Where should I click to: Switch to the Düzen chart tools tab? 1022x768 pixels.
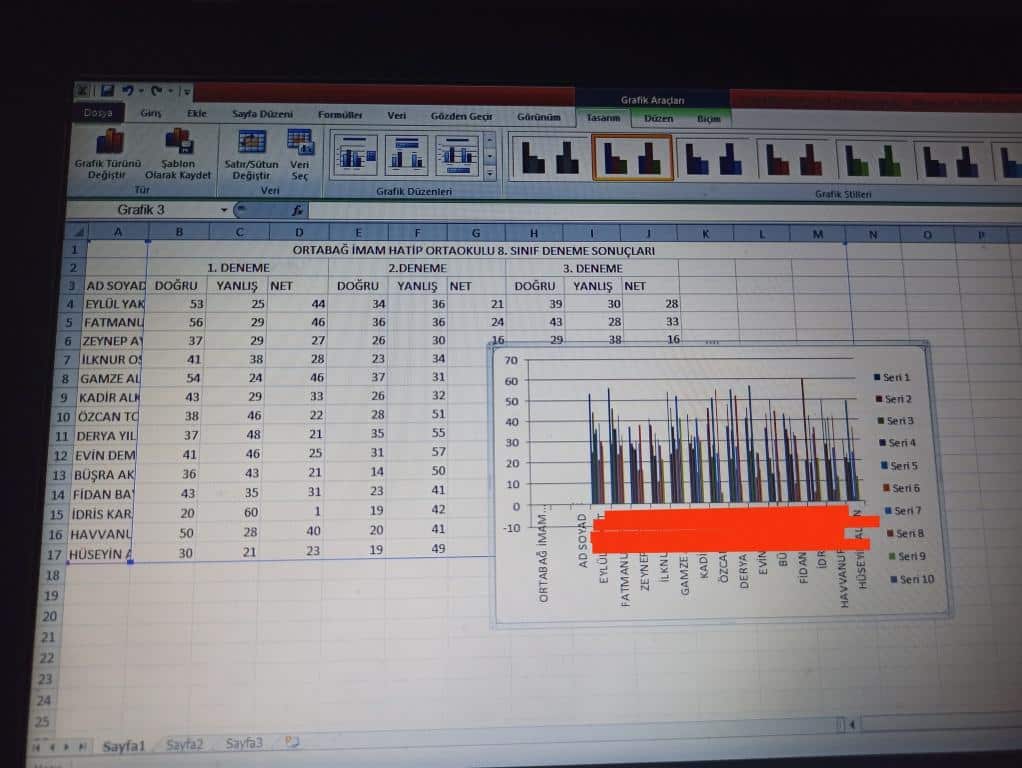(x=658, y=119)
